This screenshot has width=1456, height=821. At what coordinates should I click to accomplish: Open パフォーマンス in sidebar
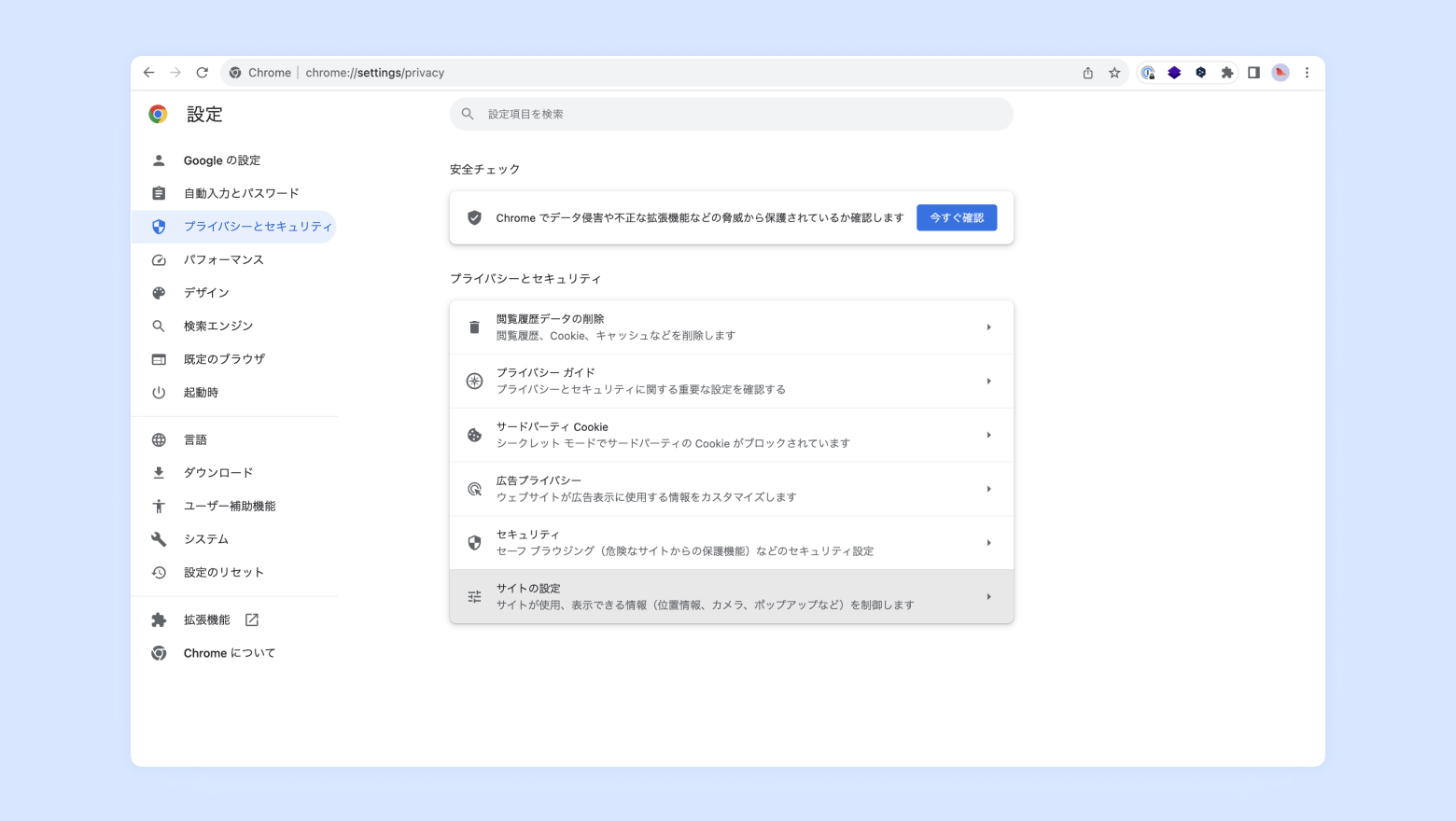click(x=233, y=259)
